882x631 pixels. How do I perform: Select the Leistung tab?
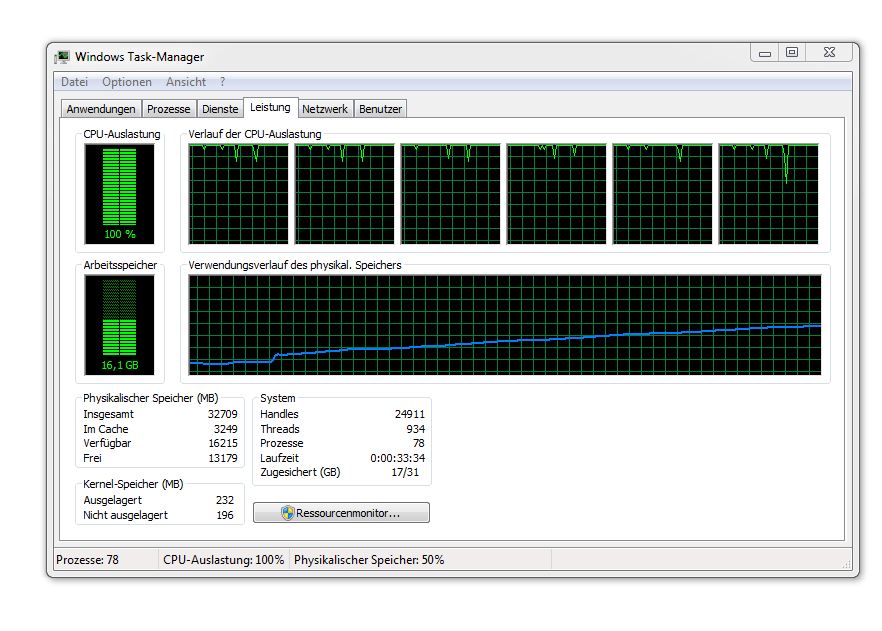coord(270,107)
